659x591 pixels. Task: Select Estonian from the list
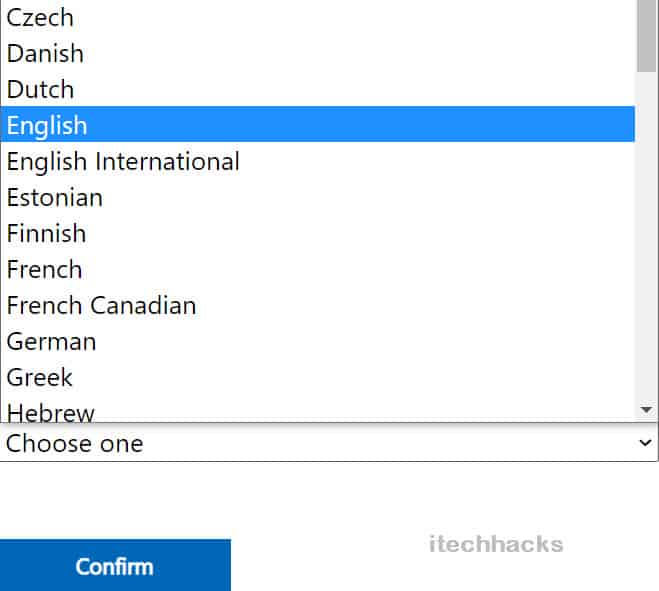click(54, 197)
